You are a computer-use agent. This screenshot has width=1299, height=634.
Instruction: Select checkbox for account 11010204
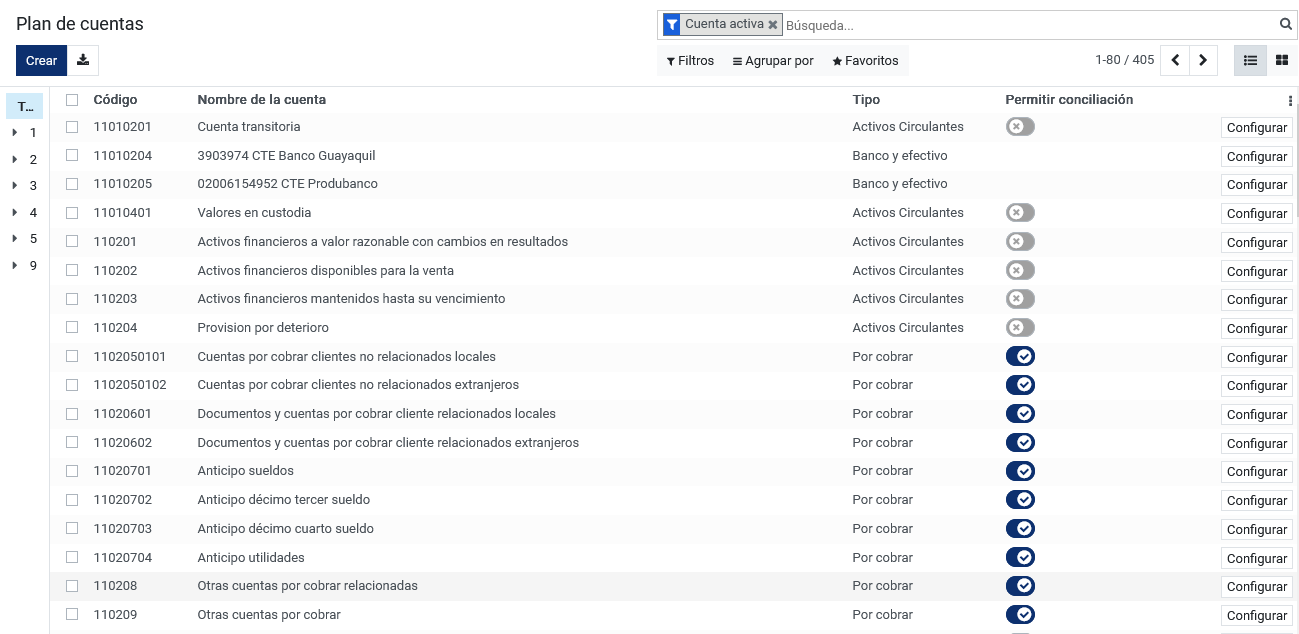pyautogui.click(x=72, y=155)
